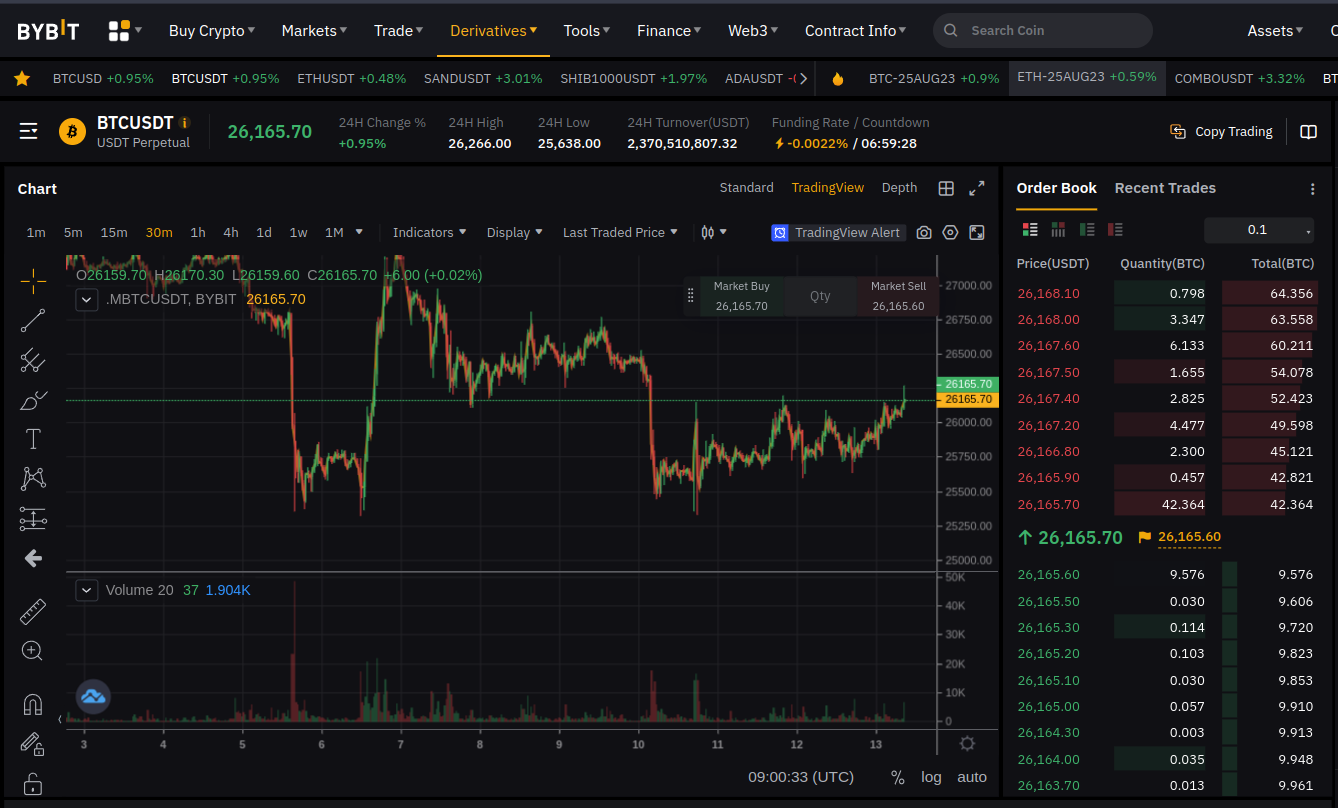Toggle magnet mode snapping

tap(33, 704)
